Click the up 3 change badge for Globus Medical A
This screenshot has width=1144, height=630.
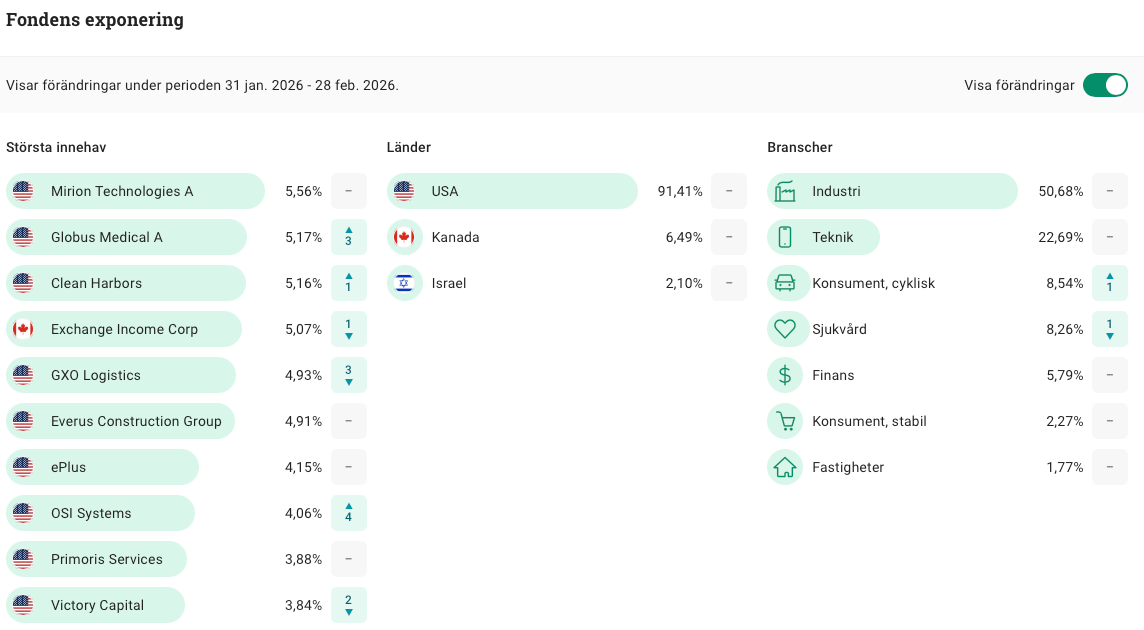coord(349,237)
